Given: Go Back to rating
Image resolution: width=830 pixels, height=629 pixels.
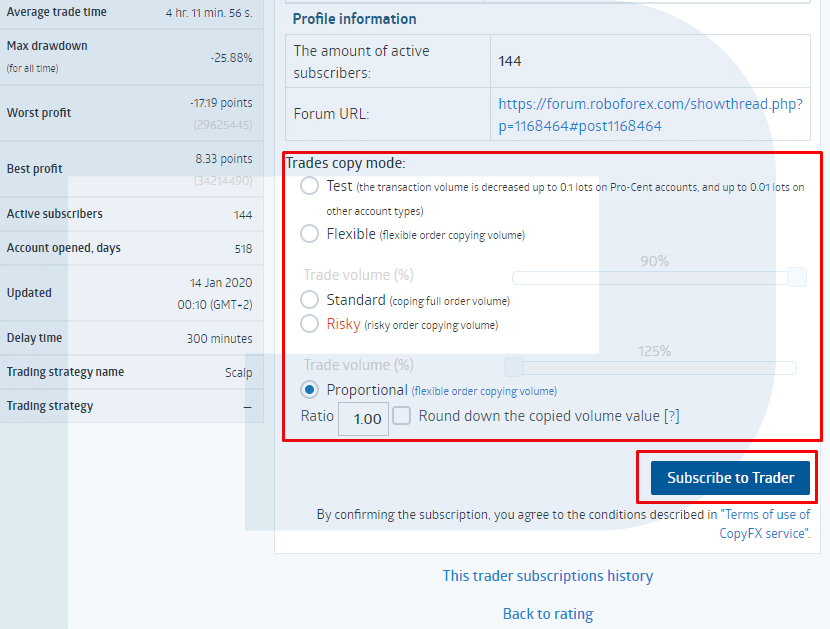Looking at the screenshot, I should (547, 614).
